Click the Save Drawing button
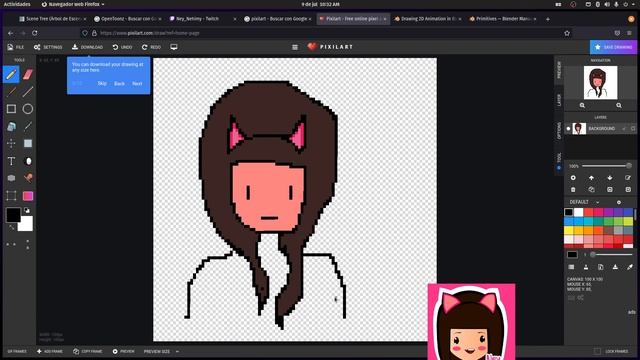Screen dimensions: 640x360 tap(613, 47)
